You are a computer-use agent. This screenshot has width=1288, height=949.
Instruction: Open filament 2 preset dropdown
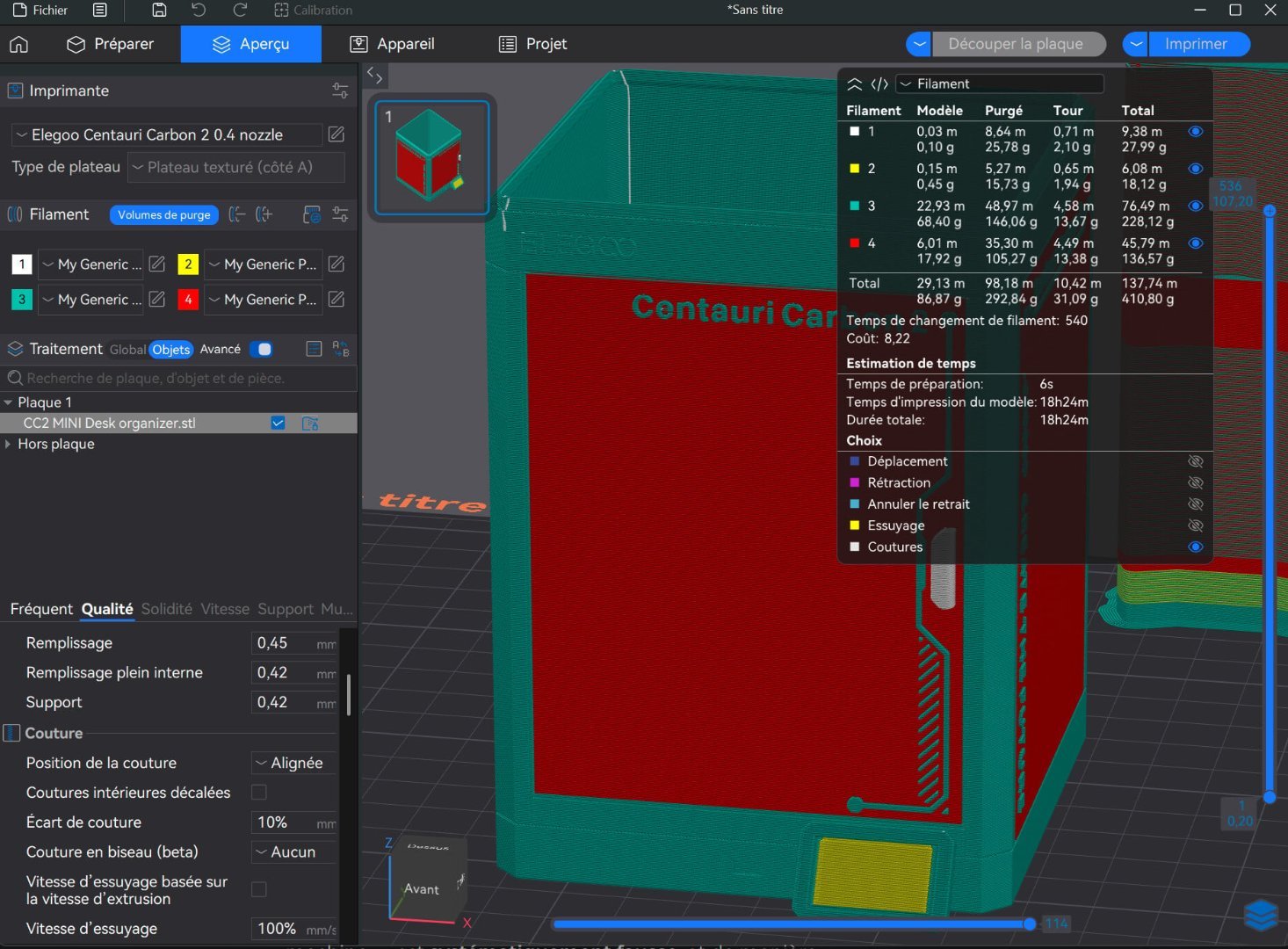click(x=264, y=264)
